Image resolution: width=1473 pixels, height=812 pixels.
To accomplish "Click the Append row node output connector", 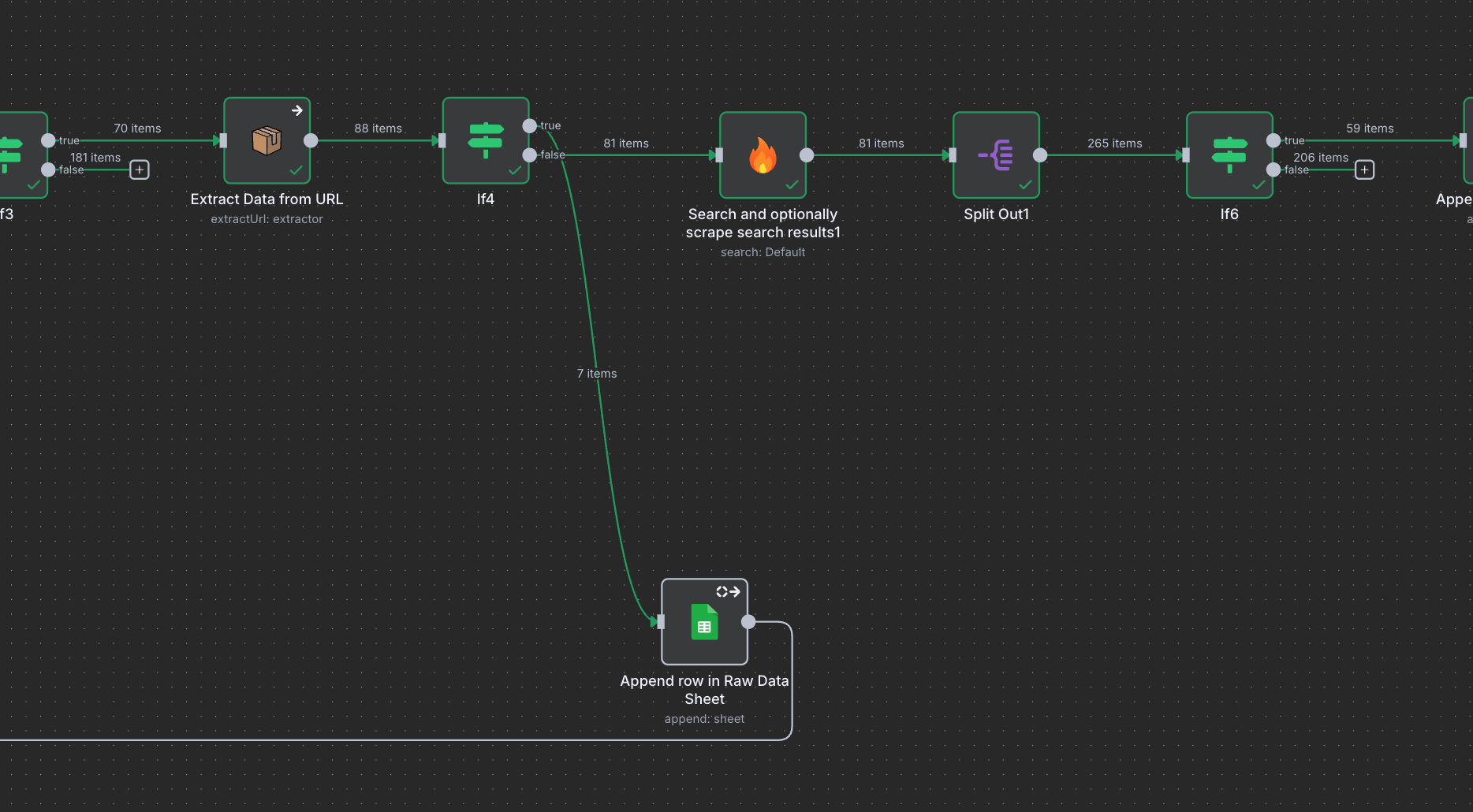I will tap(748, 622).
